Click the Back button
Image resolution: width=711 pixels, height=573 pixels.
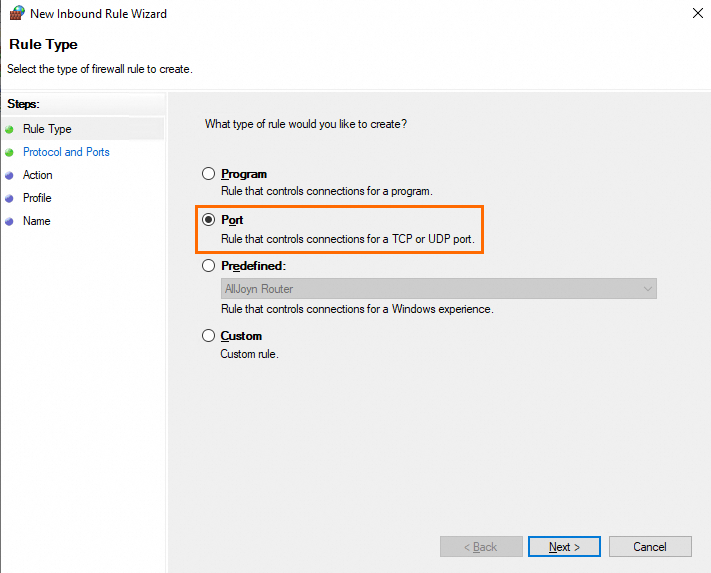click(481, 547)
